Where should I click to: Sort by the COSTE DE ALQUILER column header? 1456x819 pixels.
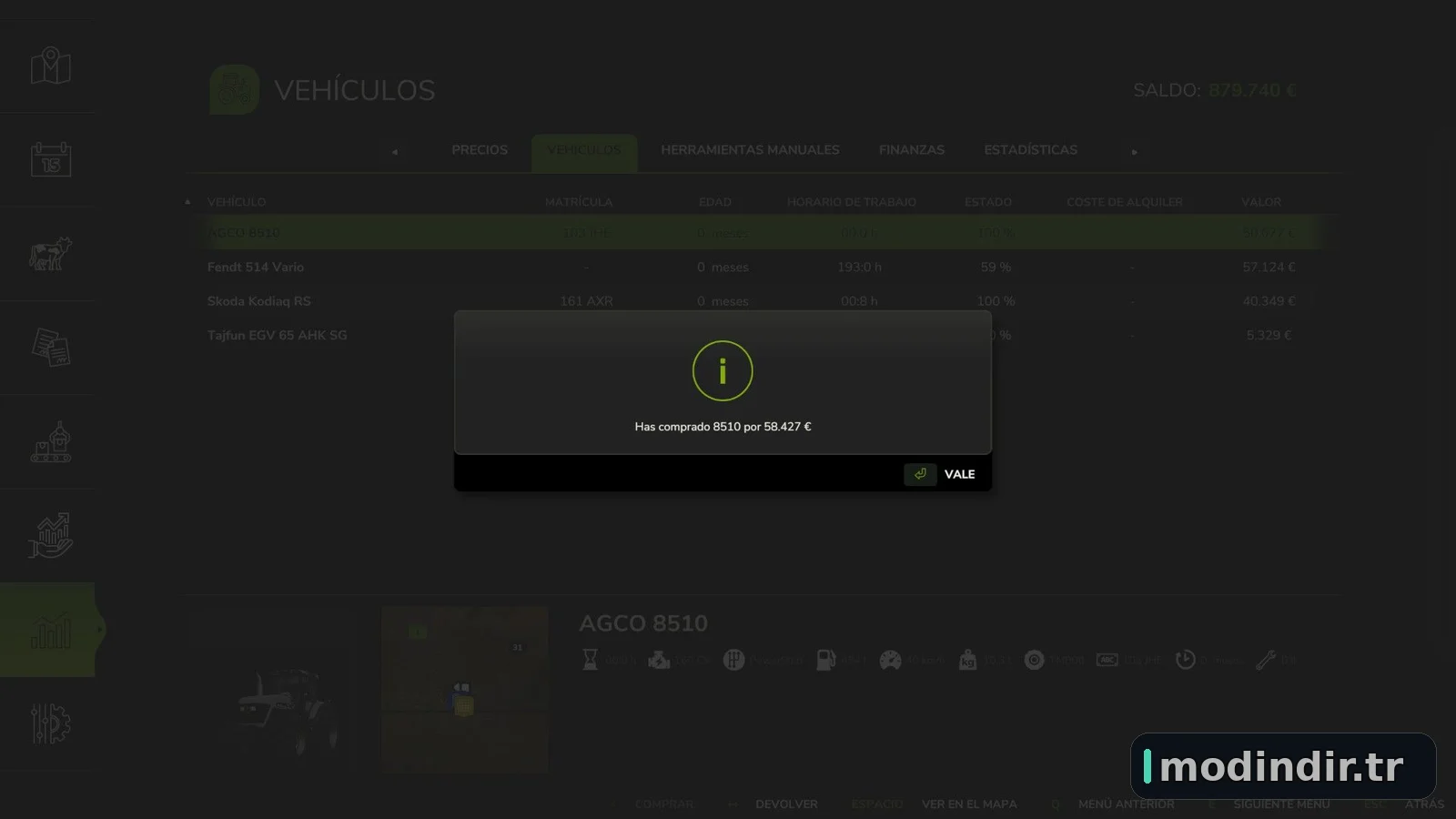pos(1125,202)
